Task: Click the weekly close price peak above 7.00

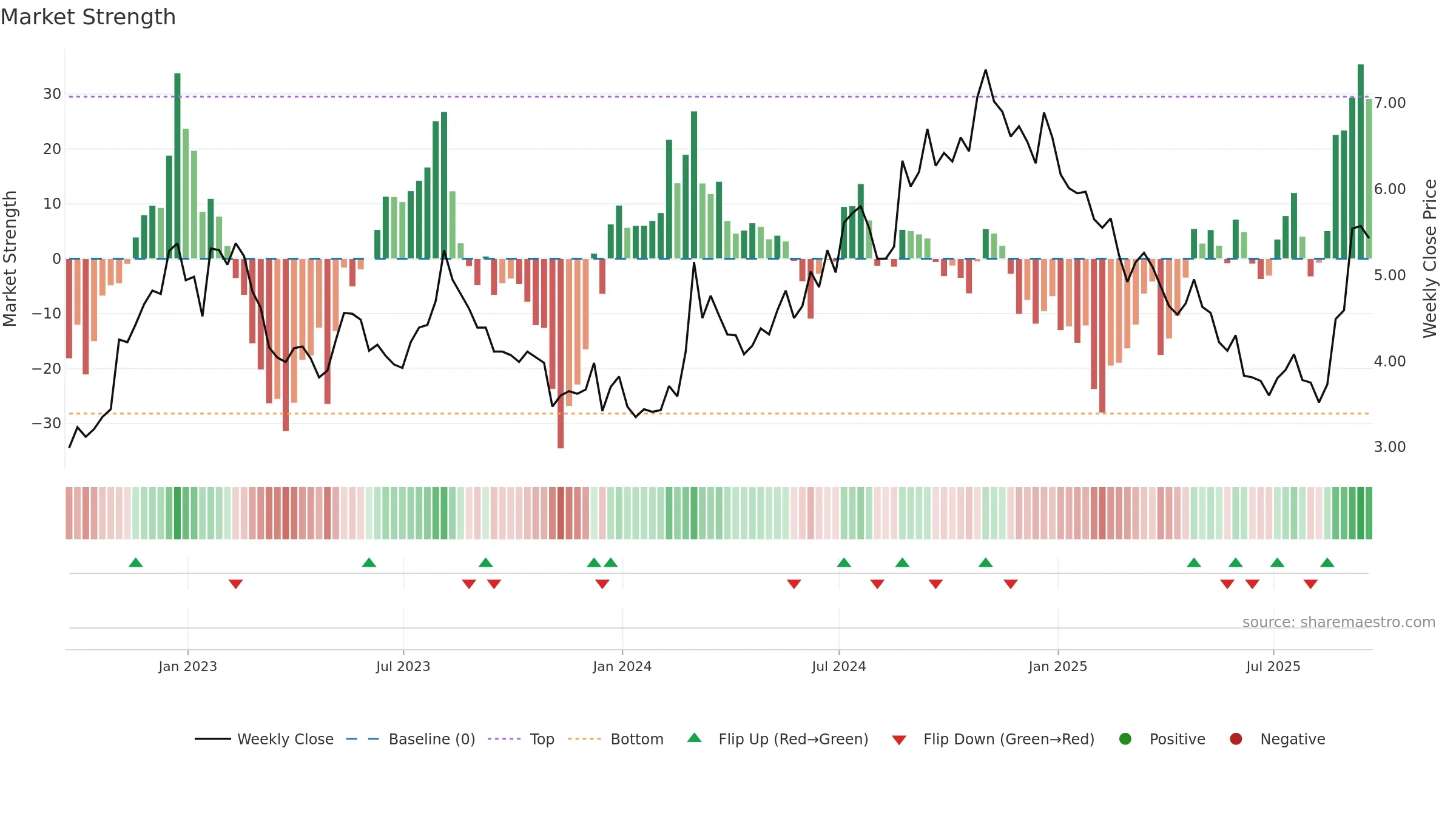Action: (985, 71)
